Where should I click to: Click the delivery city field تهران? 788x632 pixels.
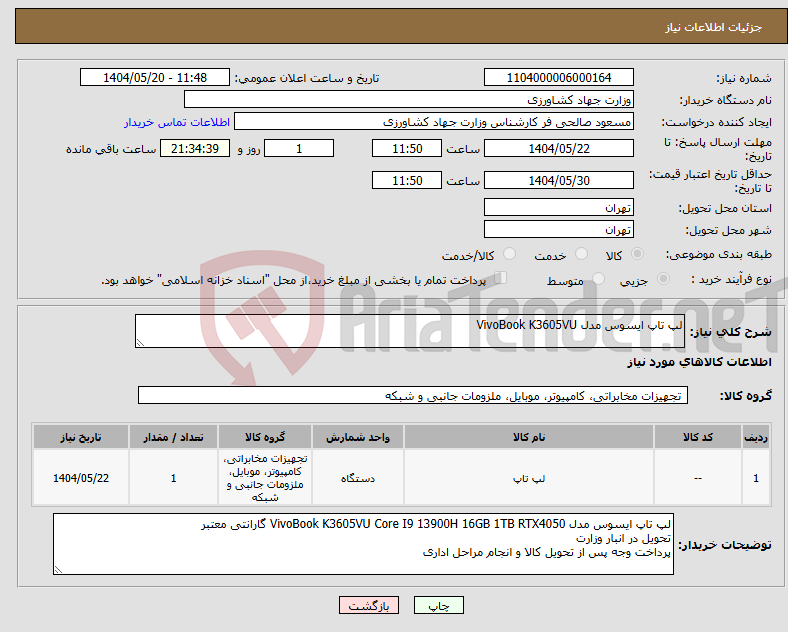tap(558, 230)
